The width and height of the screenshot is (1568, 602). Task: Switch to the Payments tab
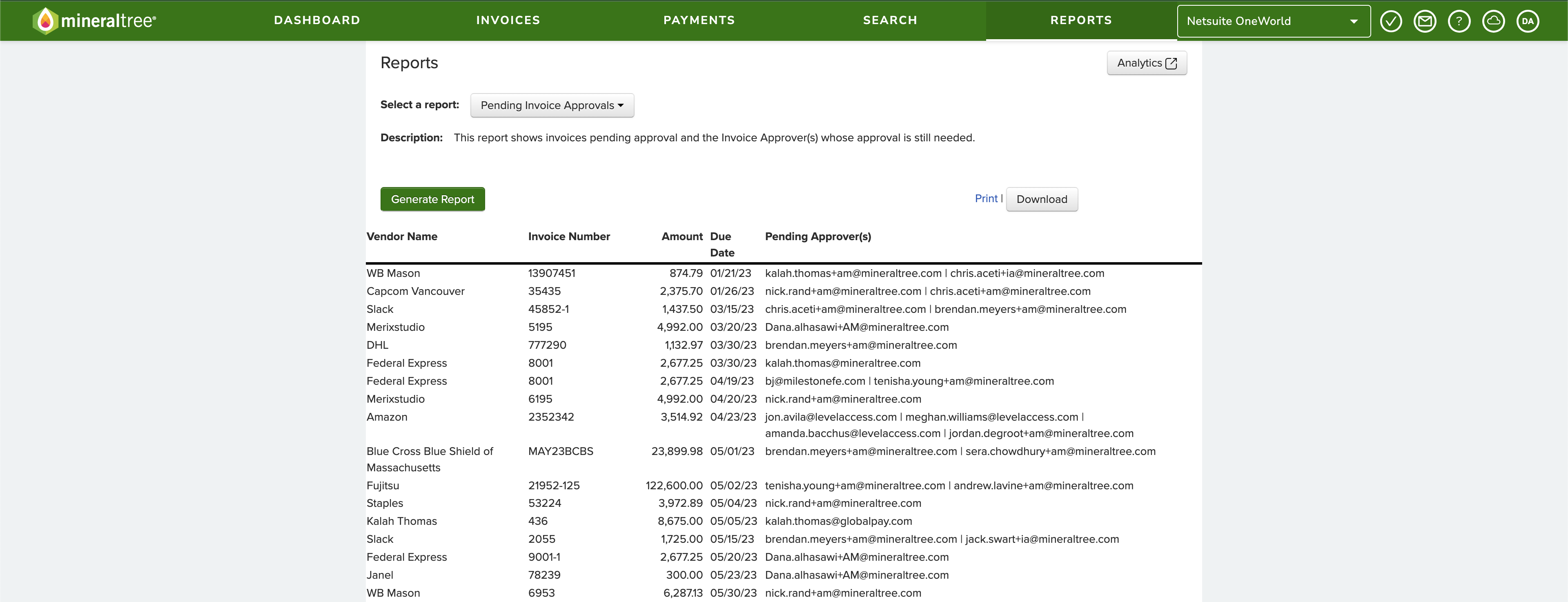(699, 20)
